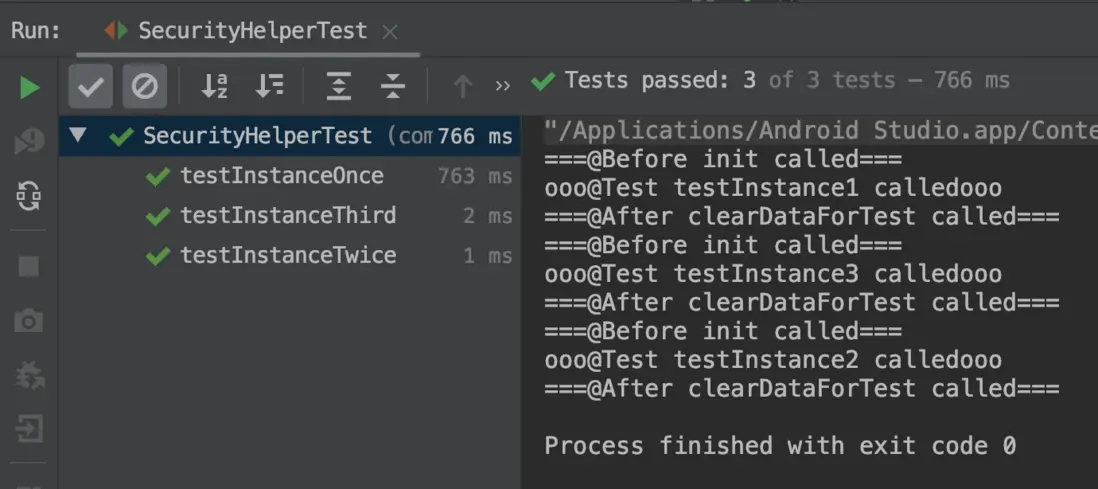Click the green Run tests button

[x=29, y=88]
